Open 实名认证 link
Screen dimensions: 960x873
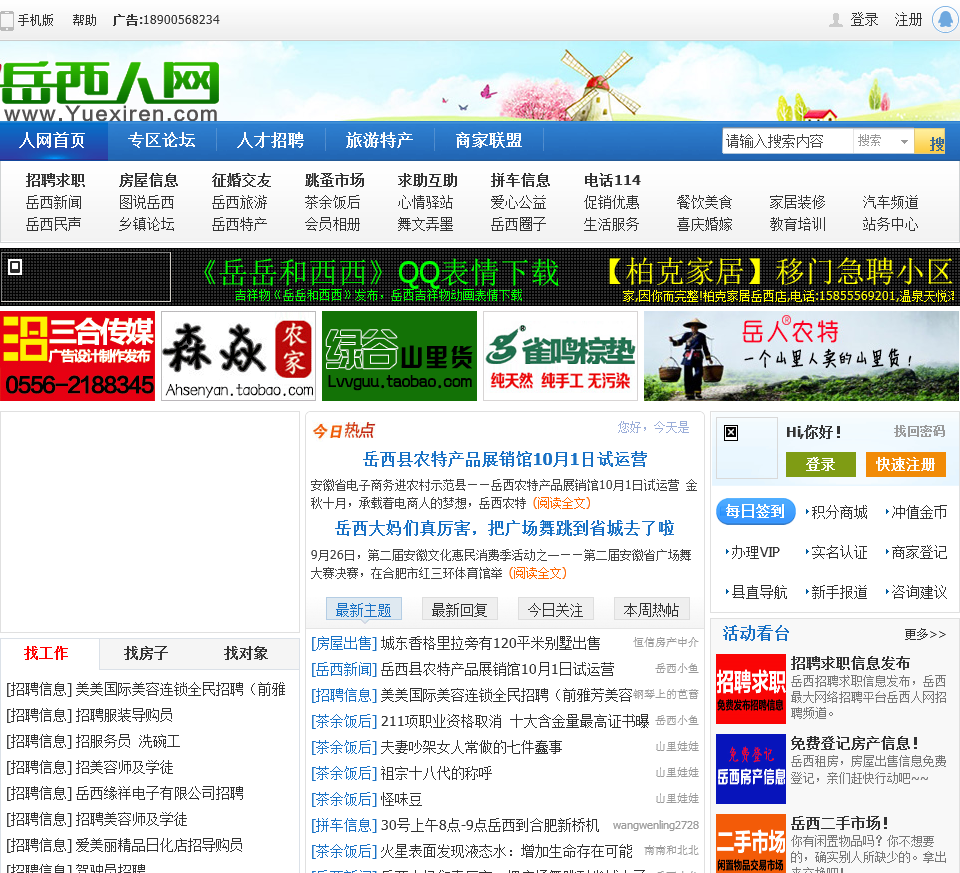pos(839,553)
